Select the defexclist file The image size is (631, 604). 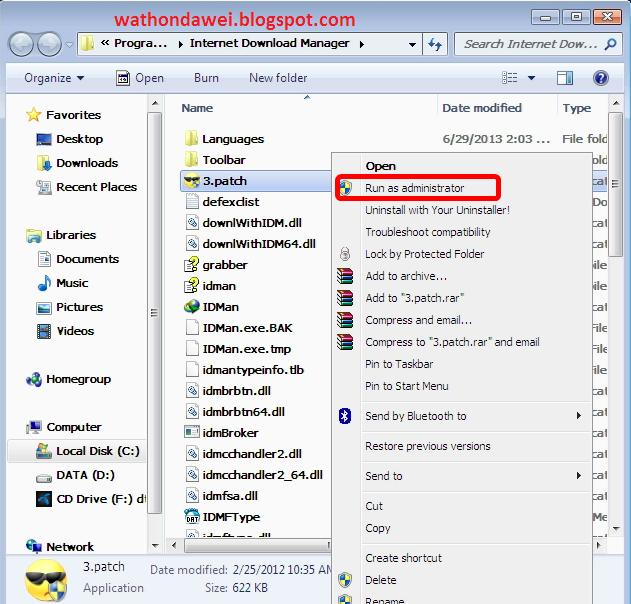point(231,202)
